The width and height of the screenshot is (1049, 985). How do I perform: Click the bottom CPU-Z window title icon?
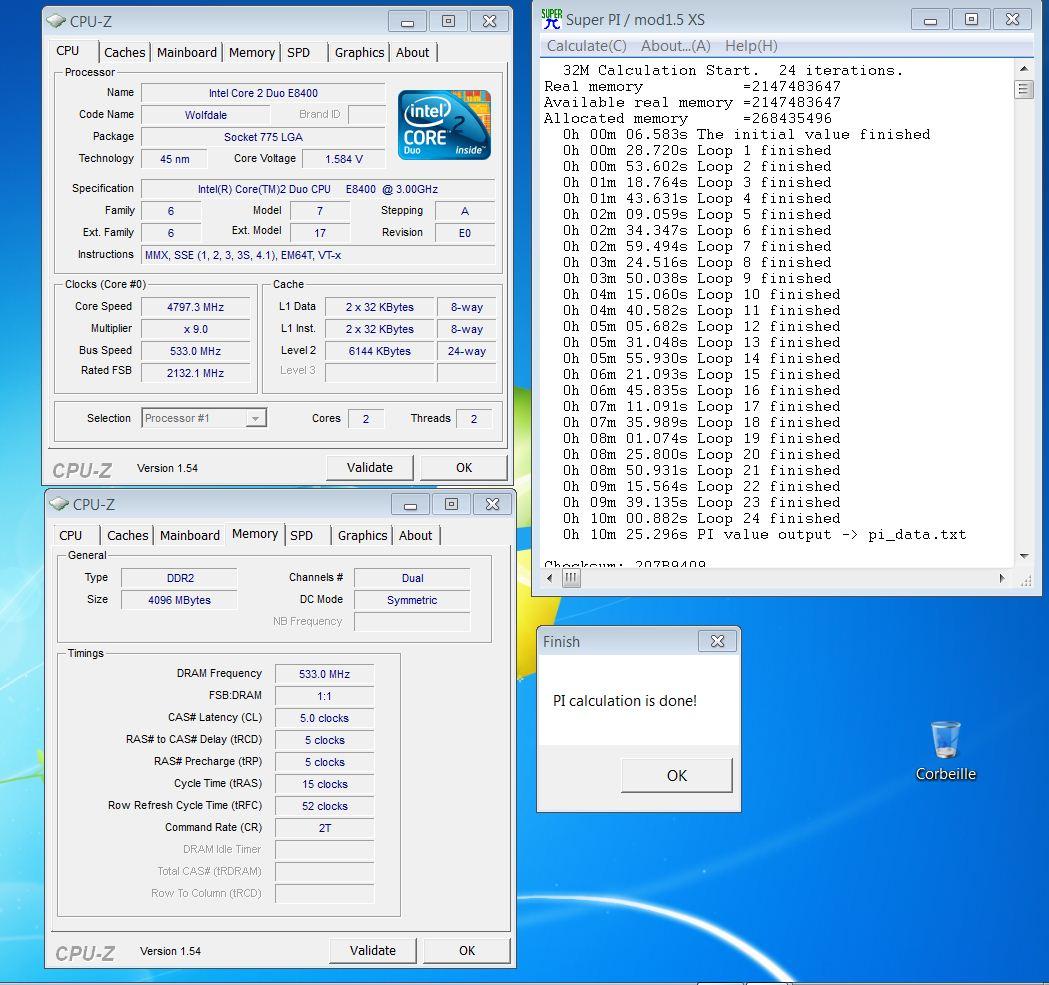[59, 504]
